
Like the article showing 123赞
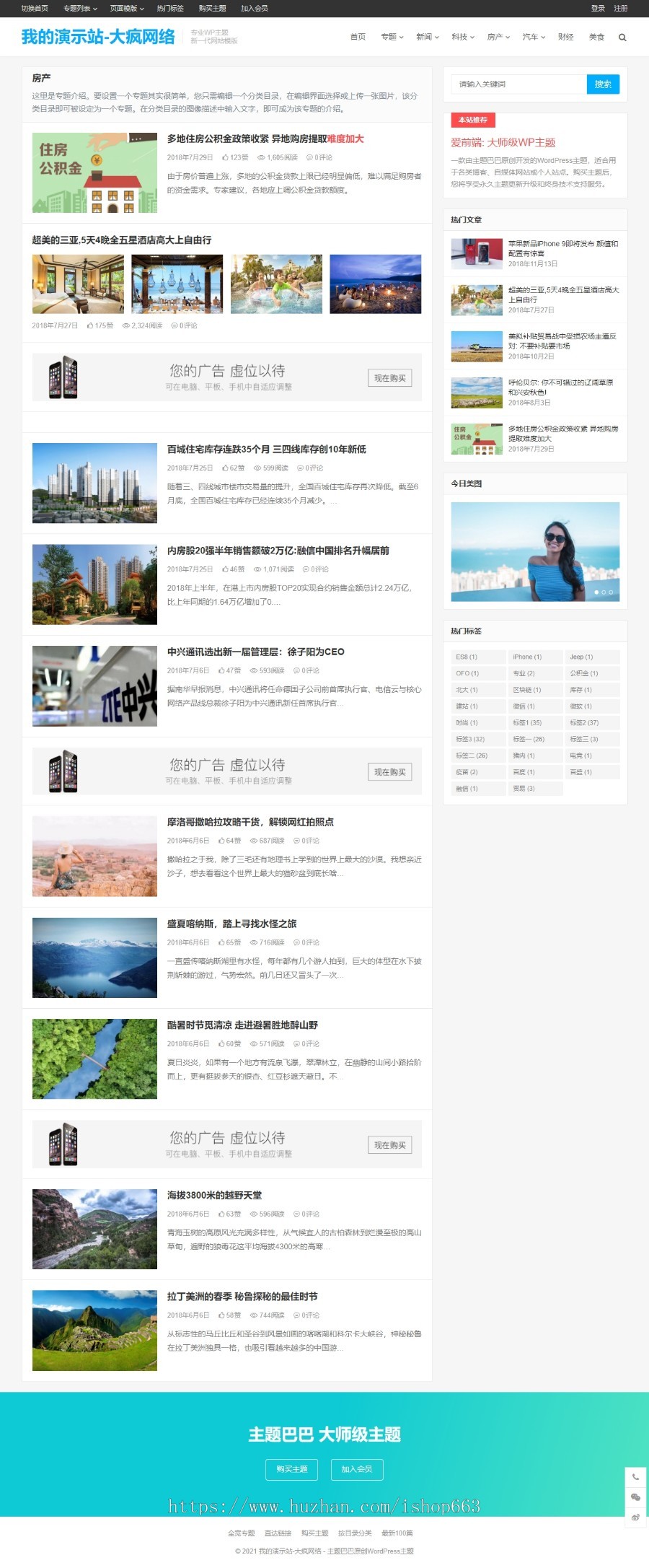[x=225, y=157]
